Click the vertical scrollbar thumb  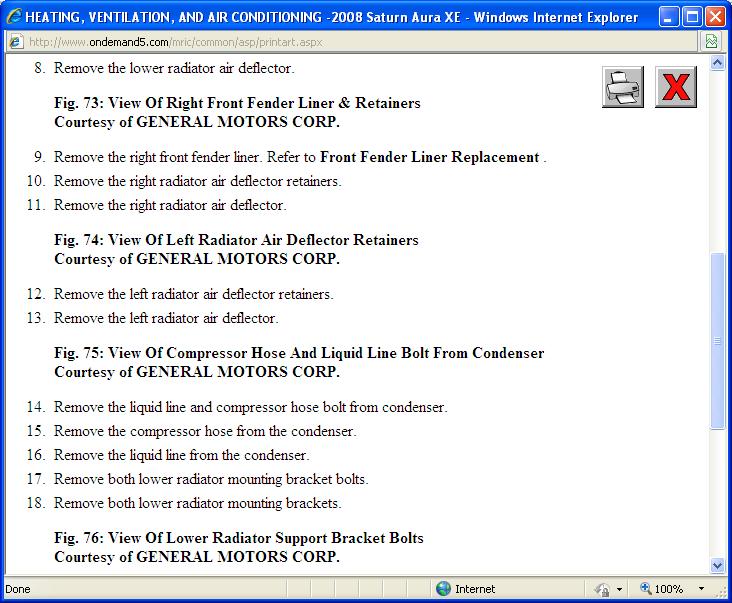tap(718, 341)
